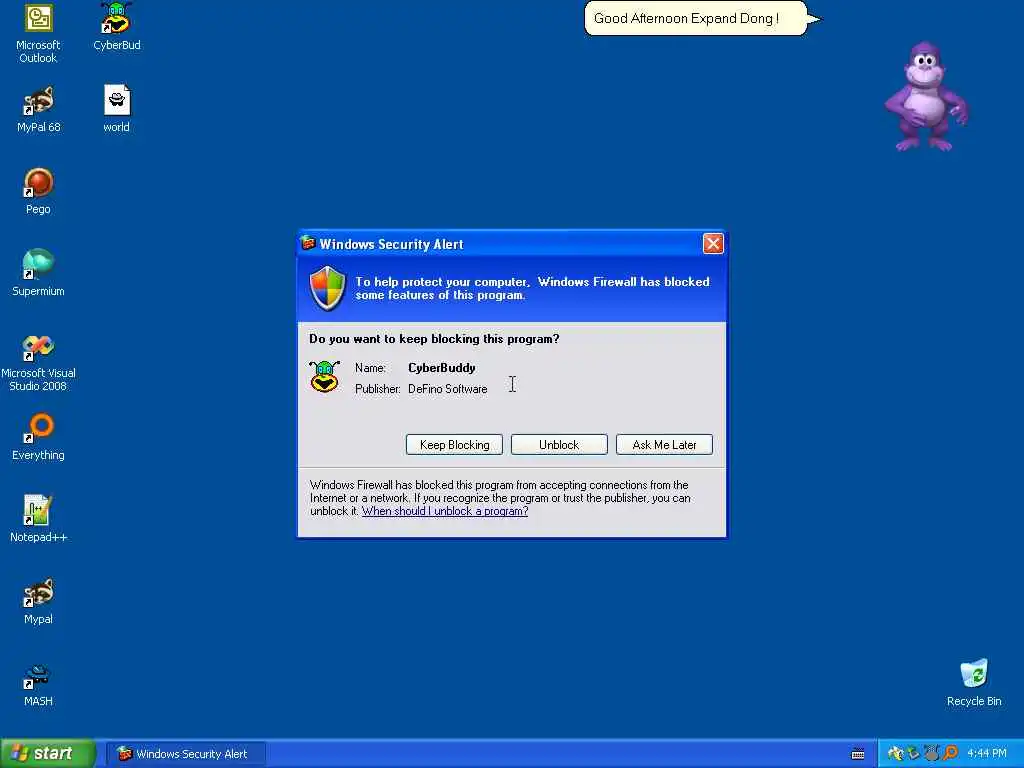Click the on-screen keyboard icon on the taskbar
The width and height of the screenshot is (1024, 768).
coord(858,754)
